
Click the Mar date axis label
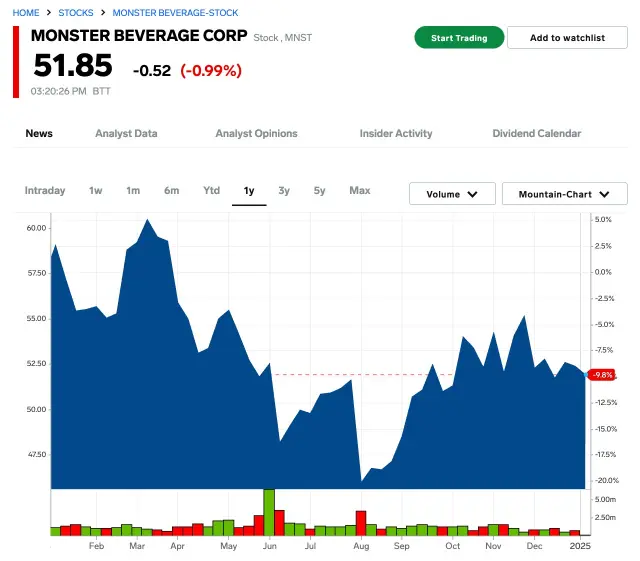click(137, 546)
